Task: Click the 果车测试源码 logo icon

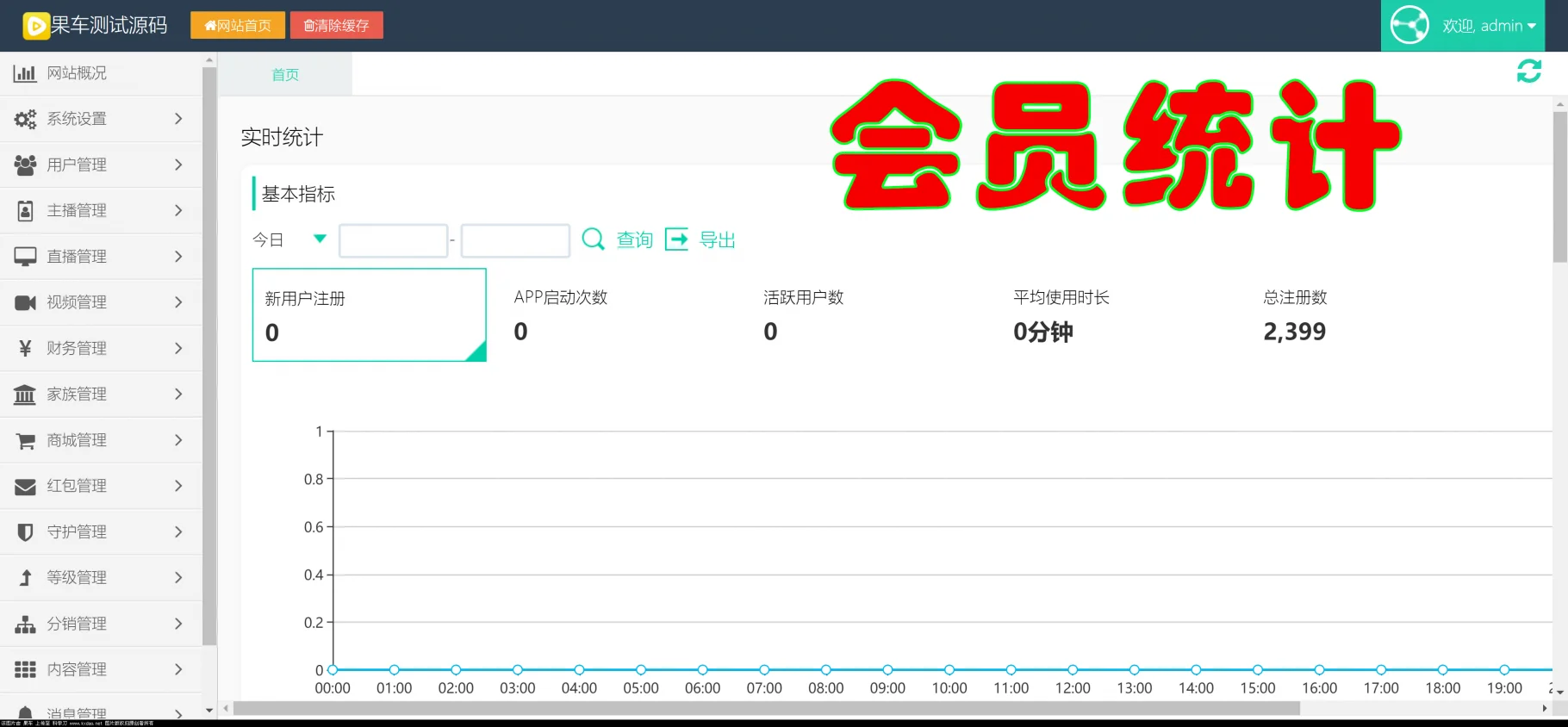Action: pyautogui.click(x=35, y=26)
